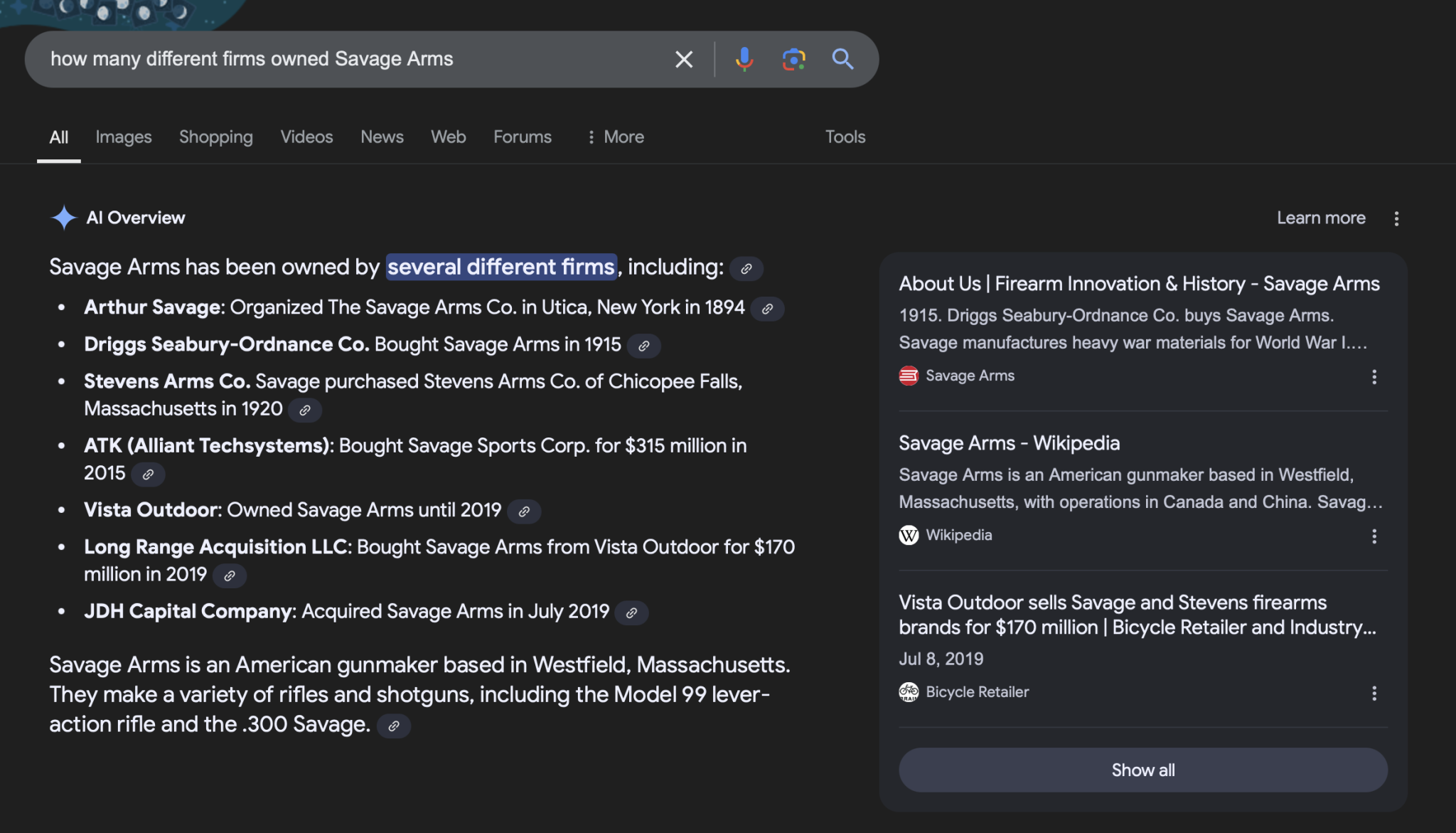Click the Bicycle Retailer favicon
1456x833 pixels.
[x=909, y=692]
